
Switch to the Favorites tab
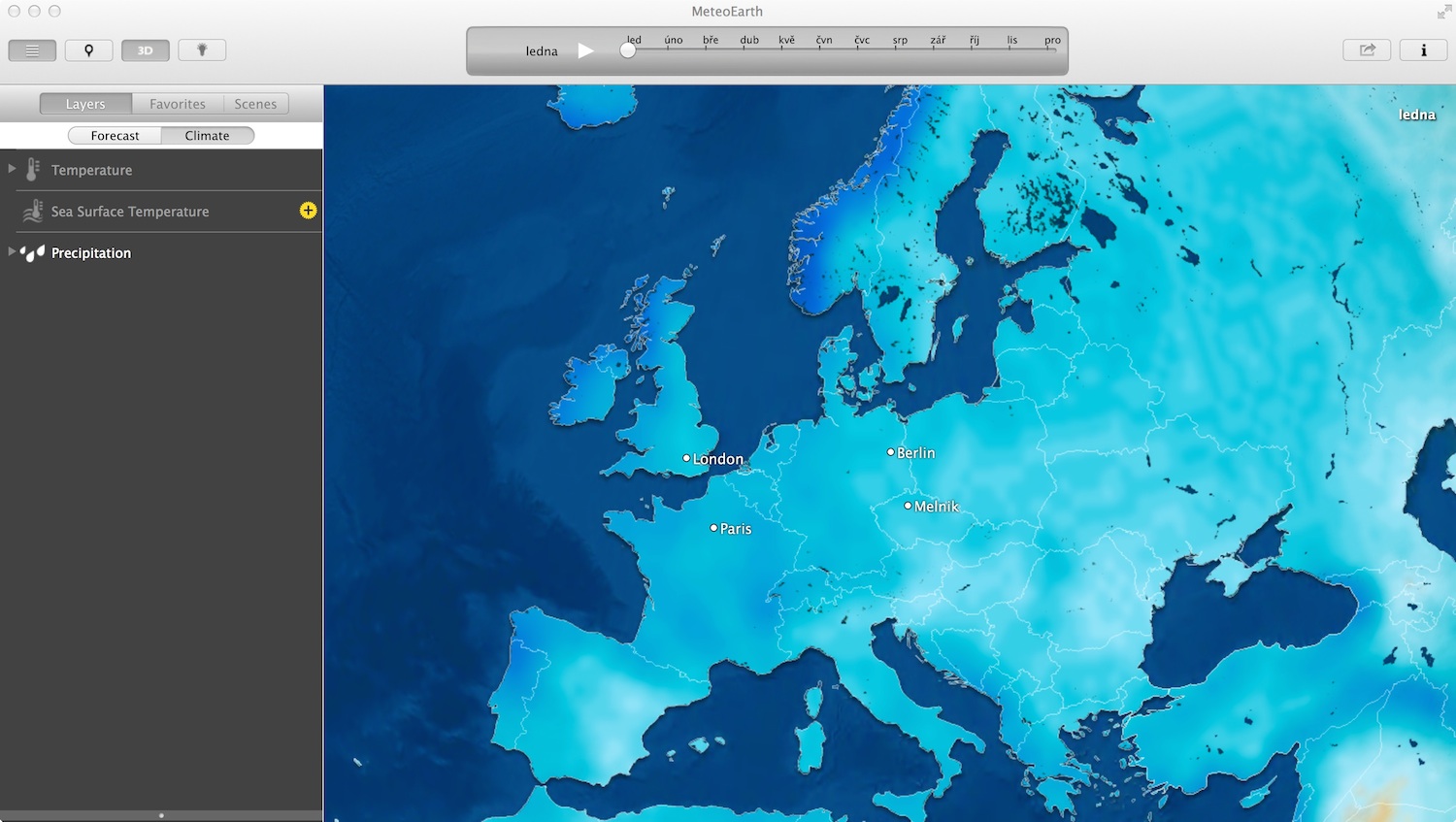tap(178, 104)
